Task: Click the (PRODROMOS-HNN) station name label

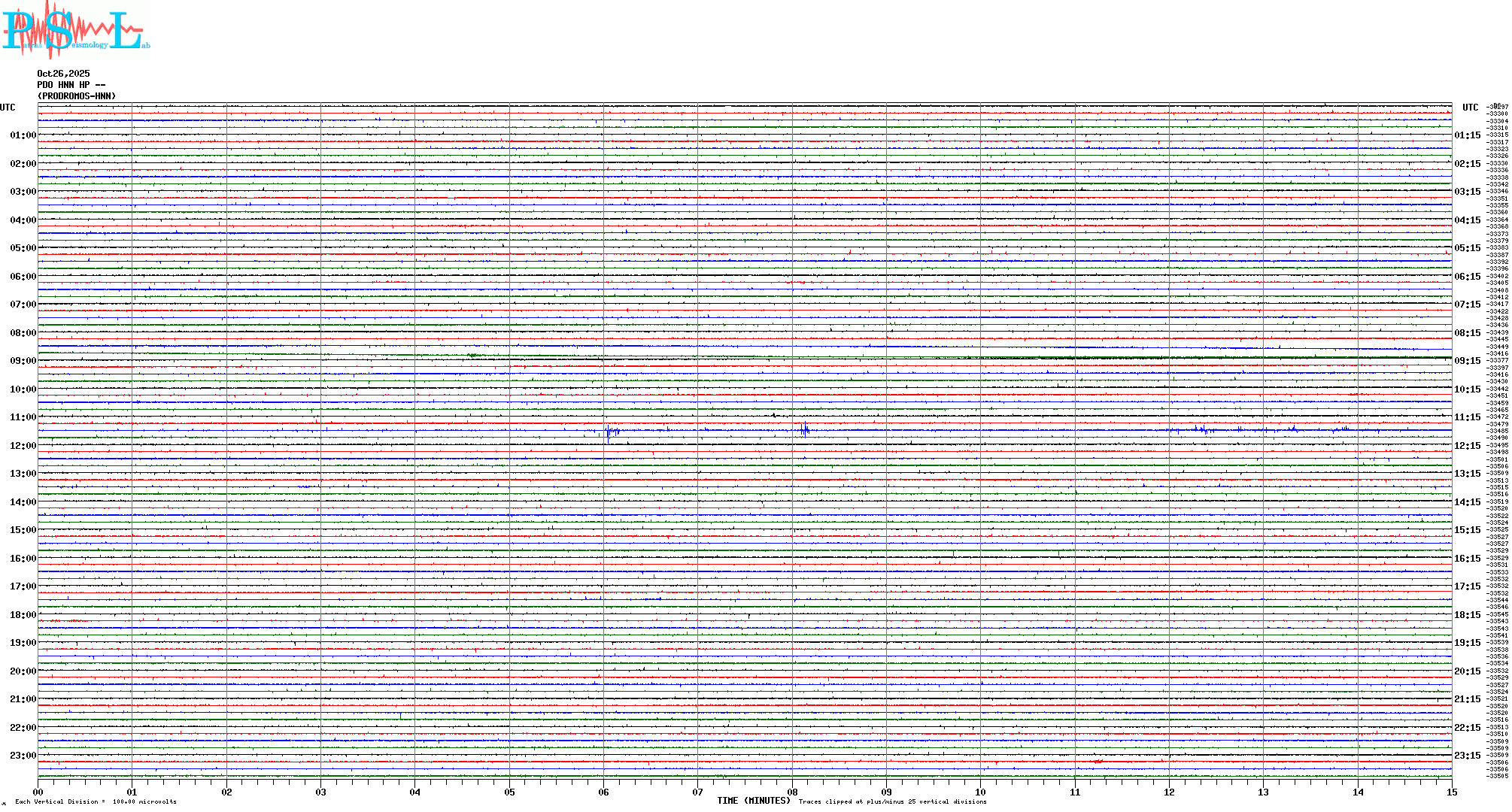Action: pos(77,96)
